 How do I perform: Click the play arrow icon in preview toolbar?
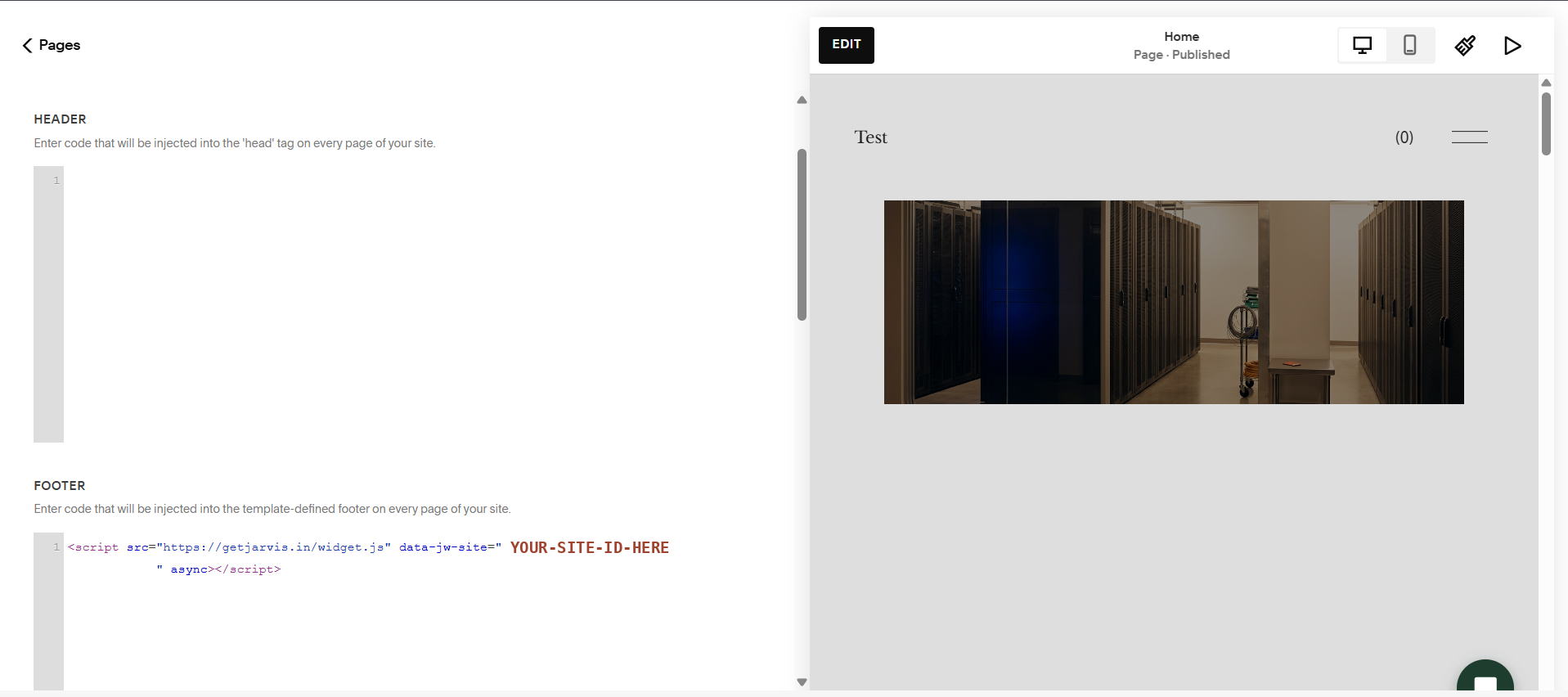click(x=1512, y=45)
